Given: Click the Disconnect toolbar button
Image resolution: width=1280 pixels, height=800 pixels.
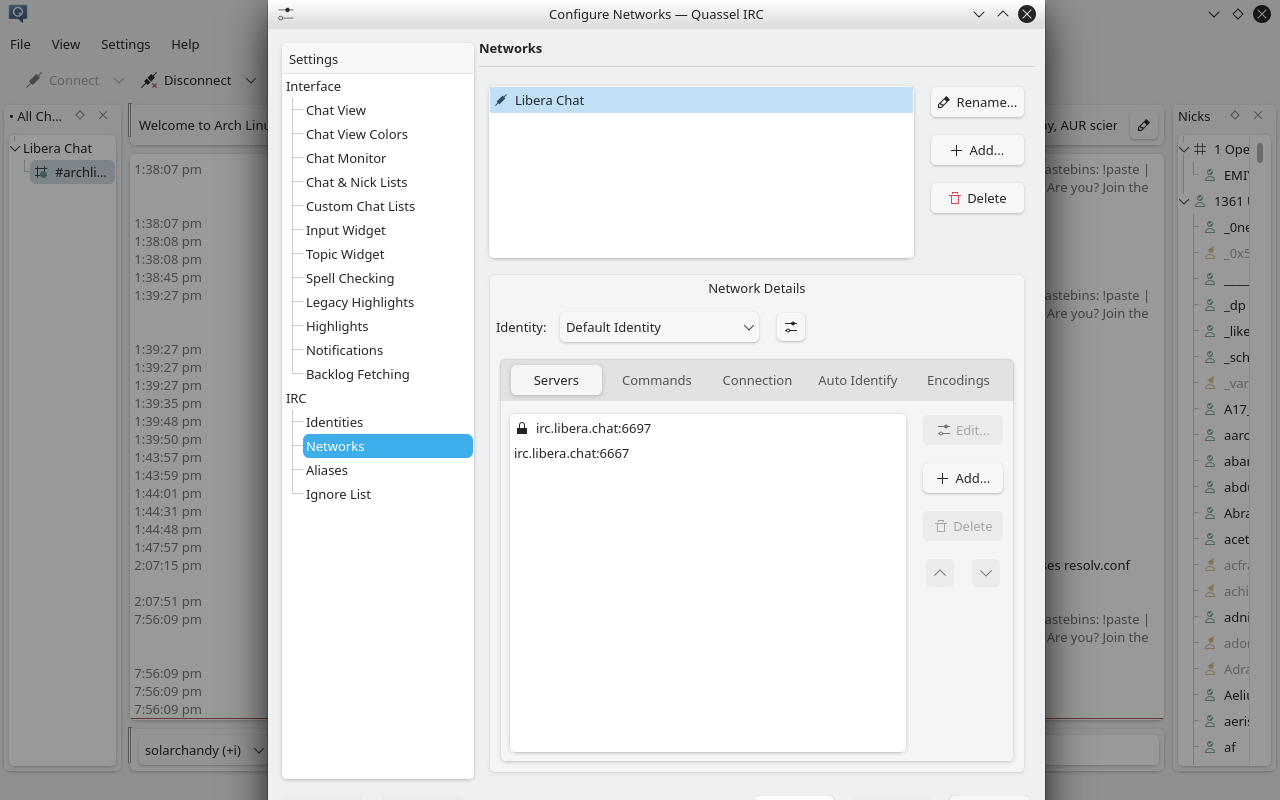Looking at the screenshot, I should (187, 80).
